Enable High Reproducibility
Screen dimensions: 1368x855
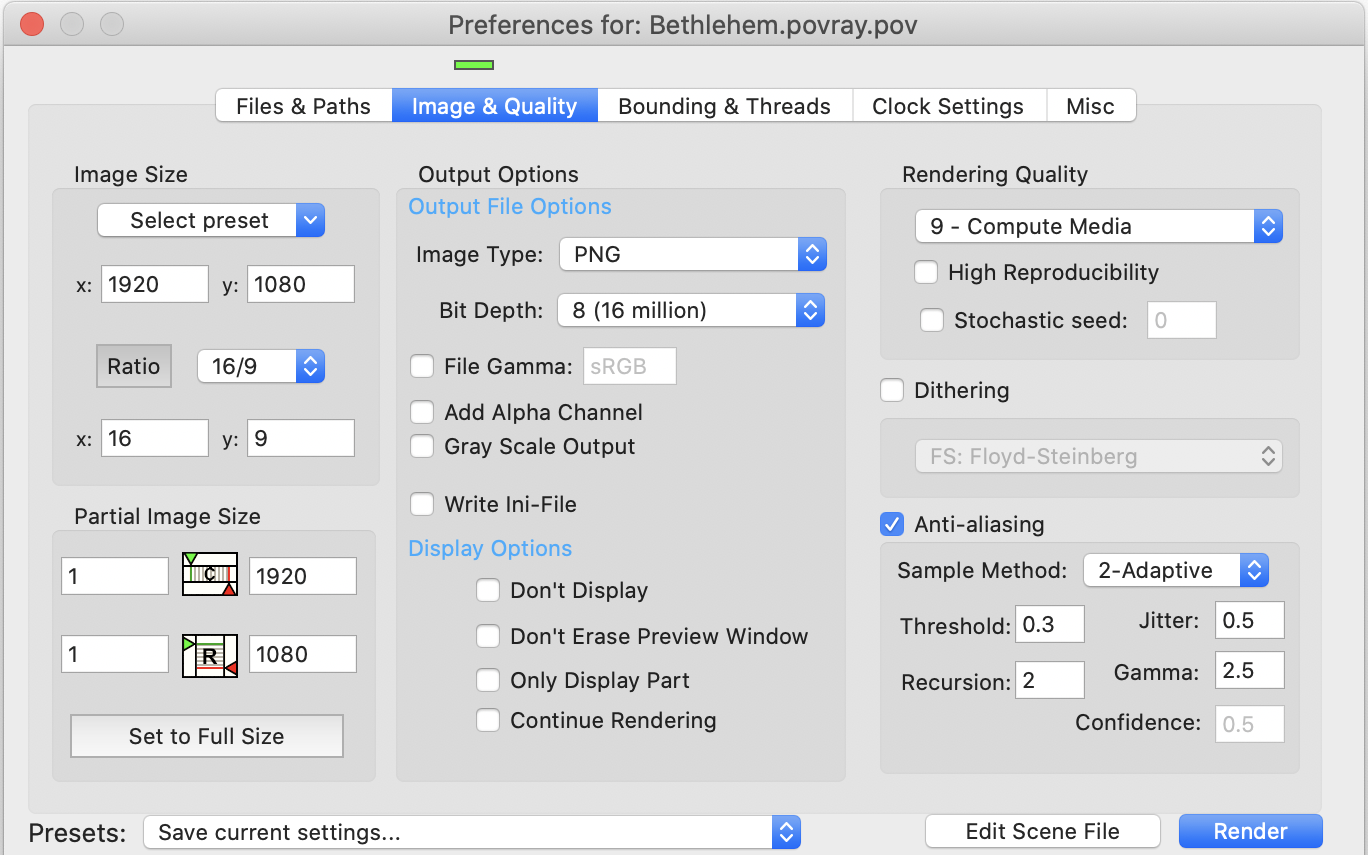tap(927, 272)
